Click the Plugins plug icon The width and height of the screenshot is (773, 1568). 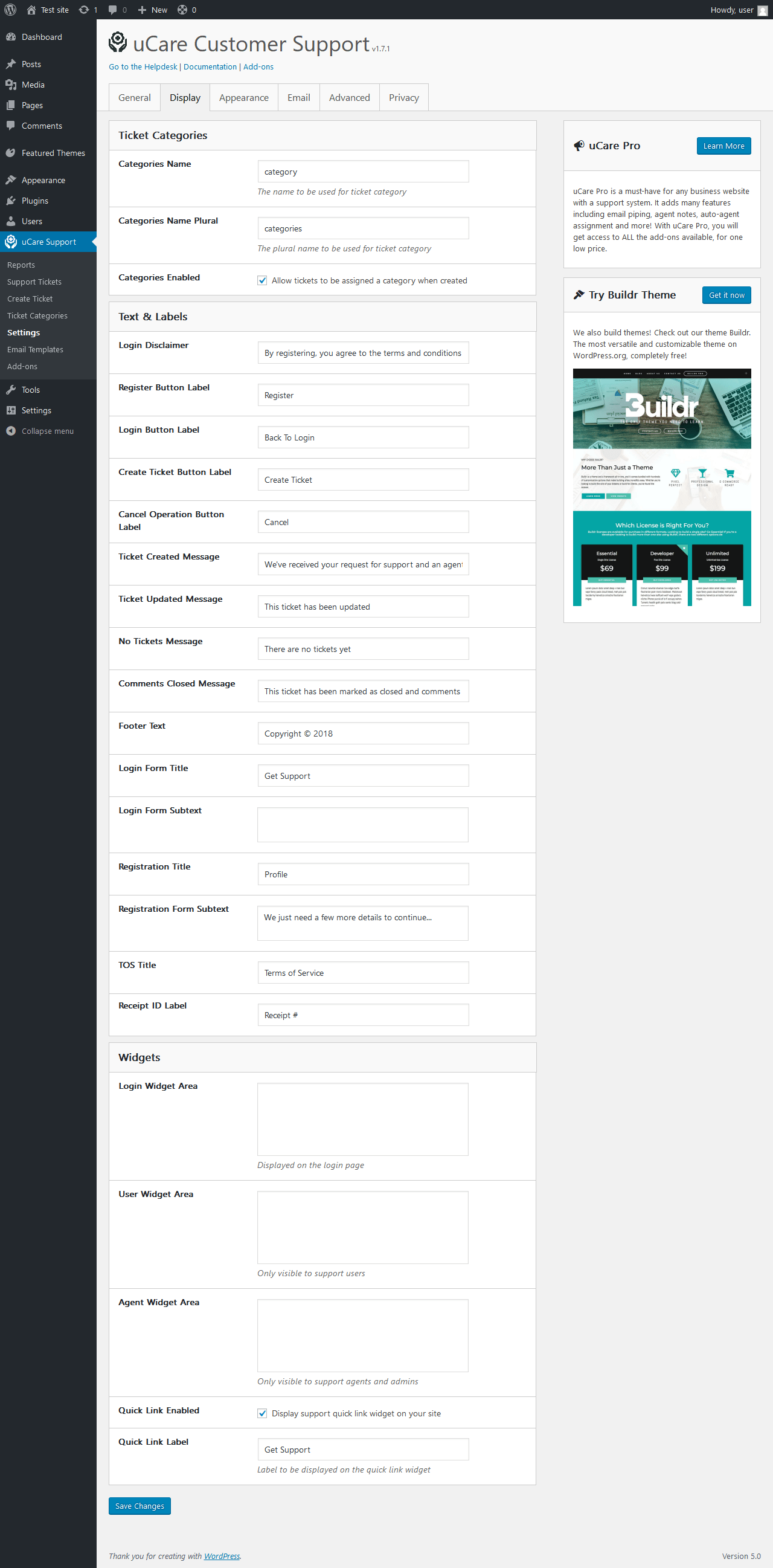(x=10, y=201)
